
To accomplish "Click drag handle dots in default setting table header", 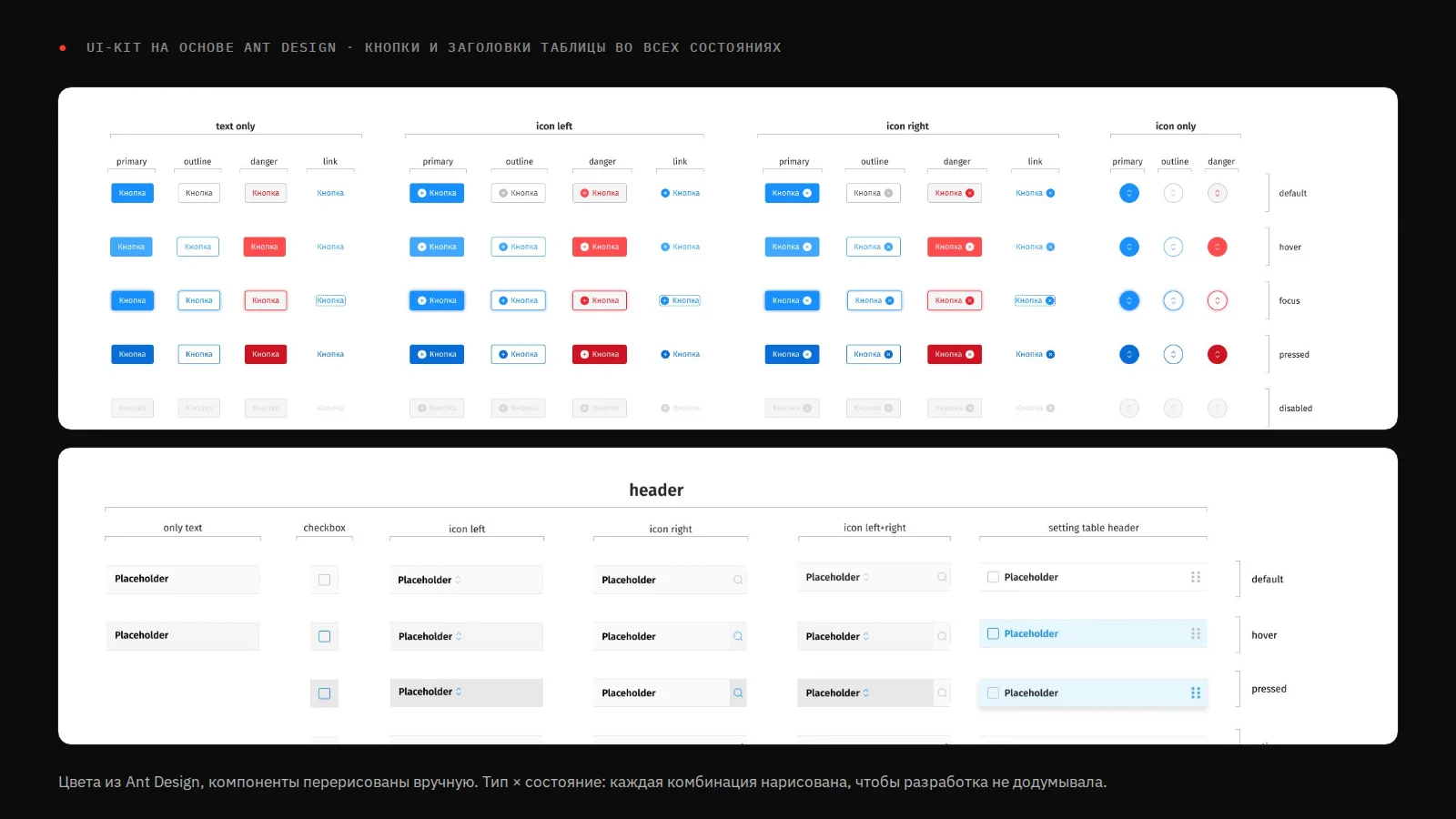I will [x=1196, y=577].
